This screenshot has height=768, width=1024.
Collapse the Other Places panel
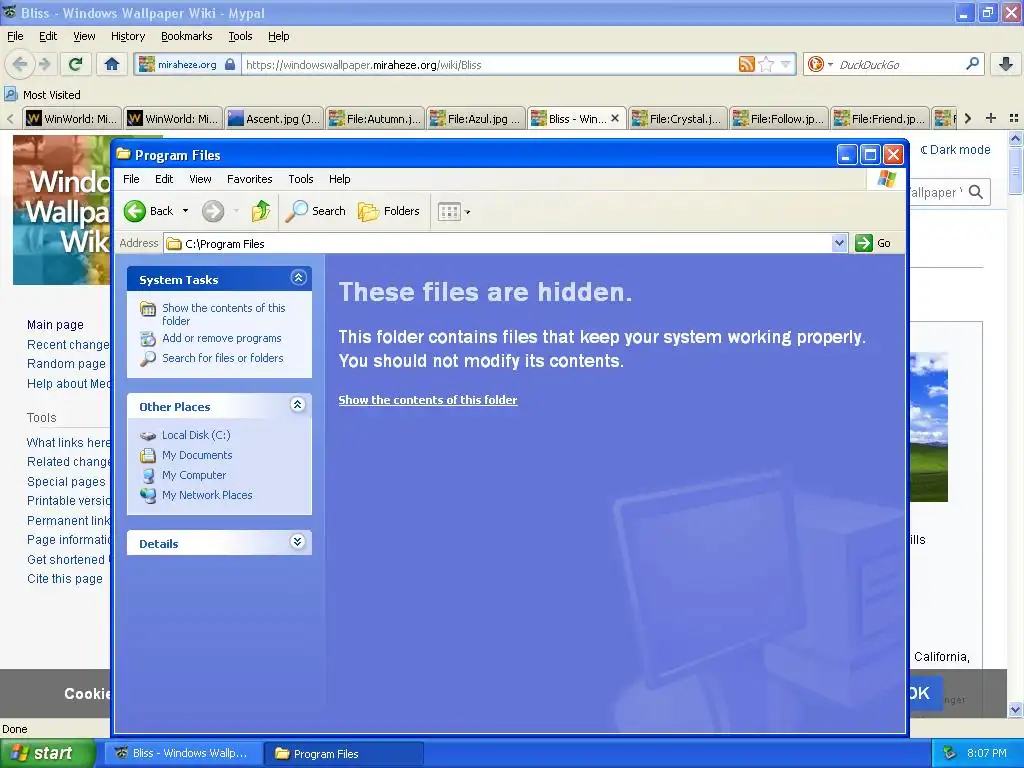click(x=298, y=405)
